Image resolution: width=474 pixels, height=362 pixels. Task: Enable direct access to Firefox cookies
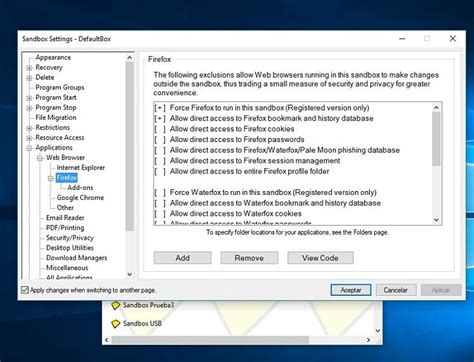[x=160, y=129]
